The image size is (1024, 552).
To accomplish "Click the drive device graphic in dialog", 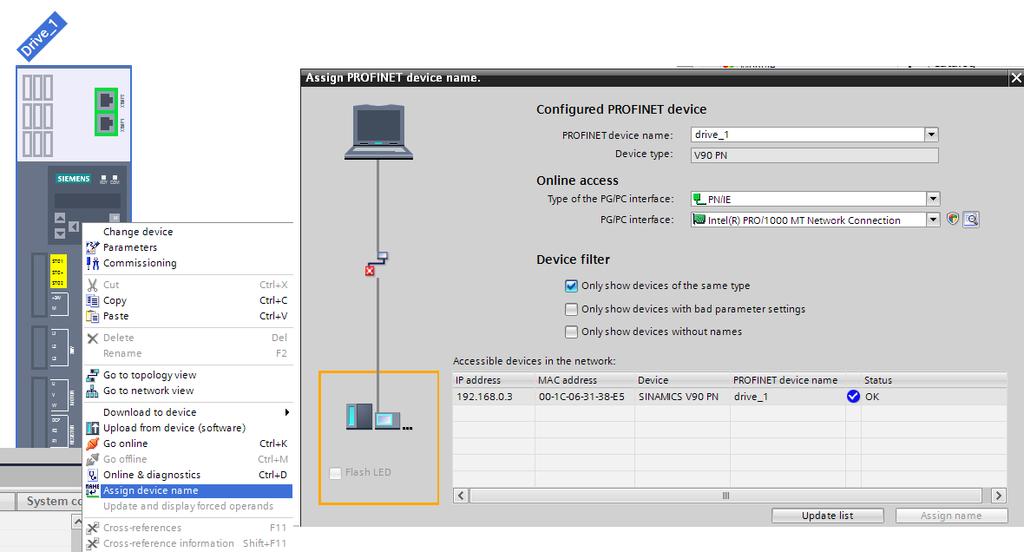I will pos(377,416).
